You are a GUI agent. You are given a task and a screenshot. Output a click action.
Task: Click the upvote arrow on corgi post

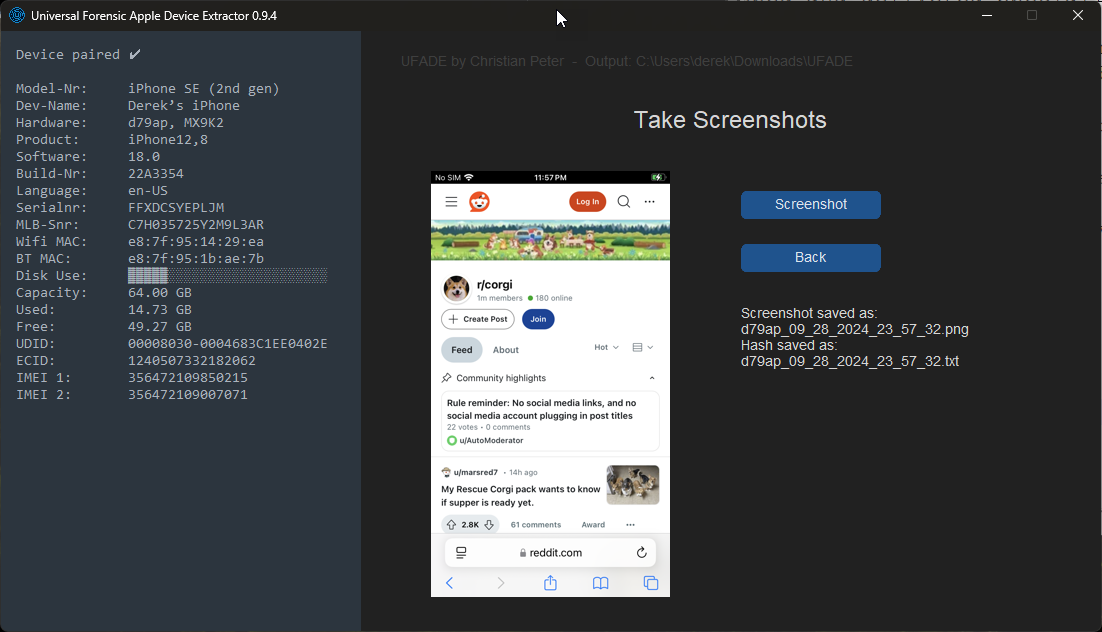(x=452, y=525)
